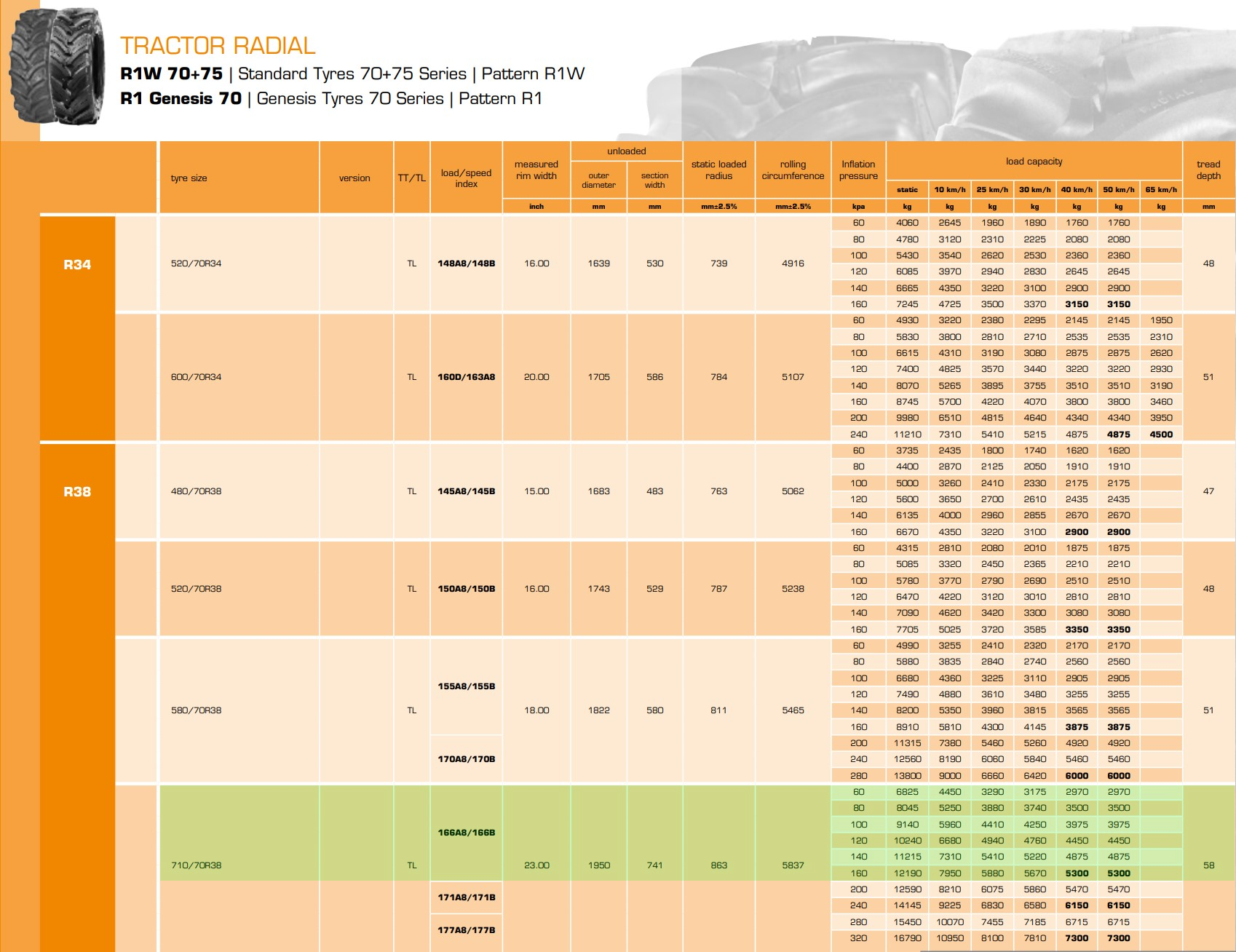The image size is (1236, 952).
Task: Select the 480/70R38 tyre size cell
Action: (x=197, y=491)
